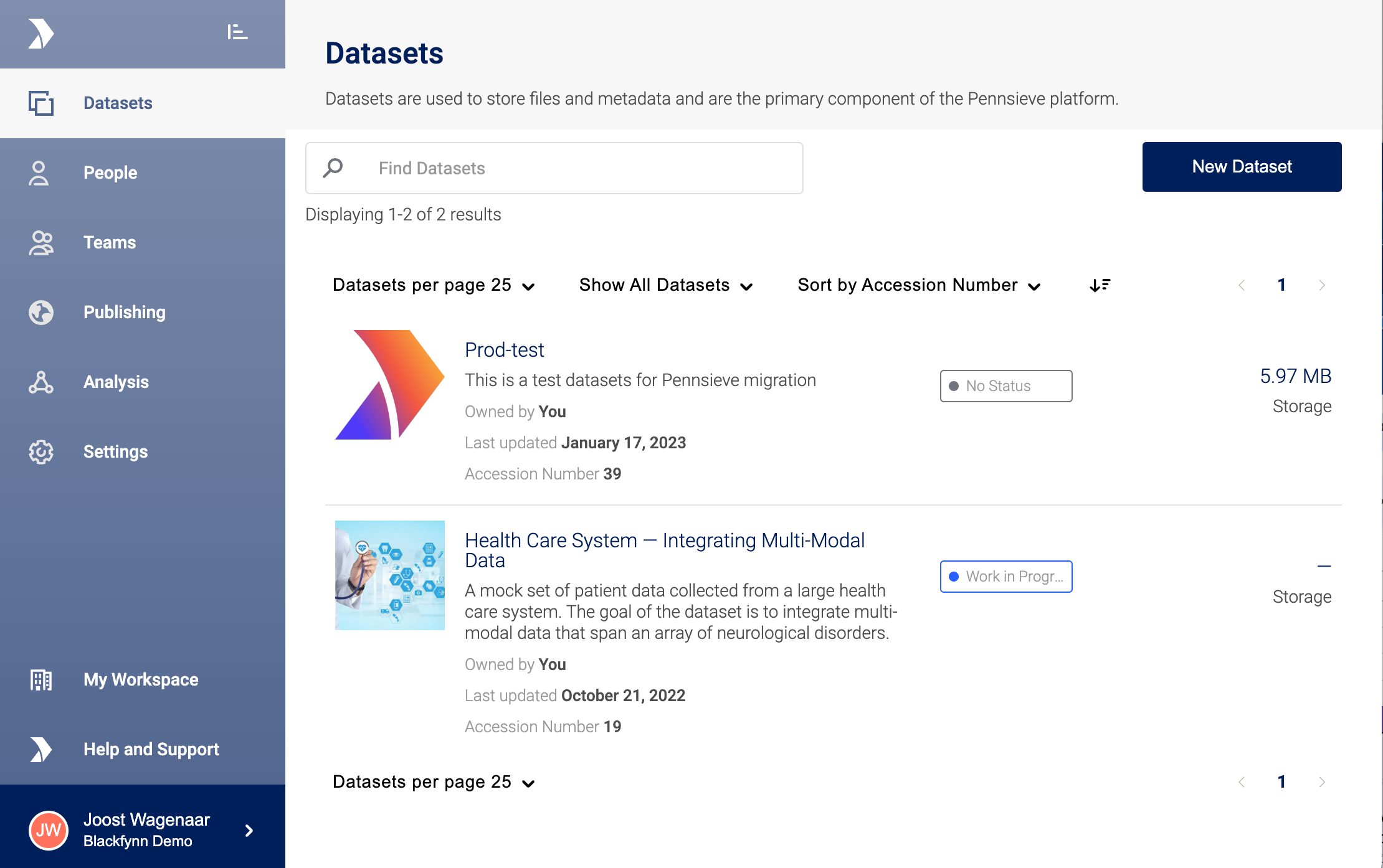The width and height of the screenshot is (1383, 868).
Task: Select Health Care System dataset title
Action: click(664, 551)
